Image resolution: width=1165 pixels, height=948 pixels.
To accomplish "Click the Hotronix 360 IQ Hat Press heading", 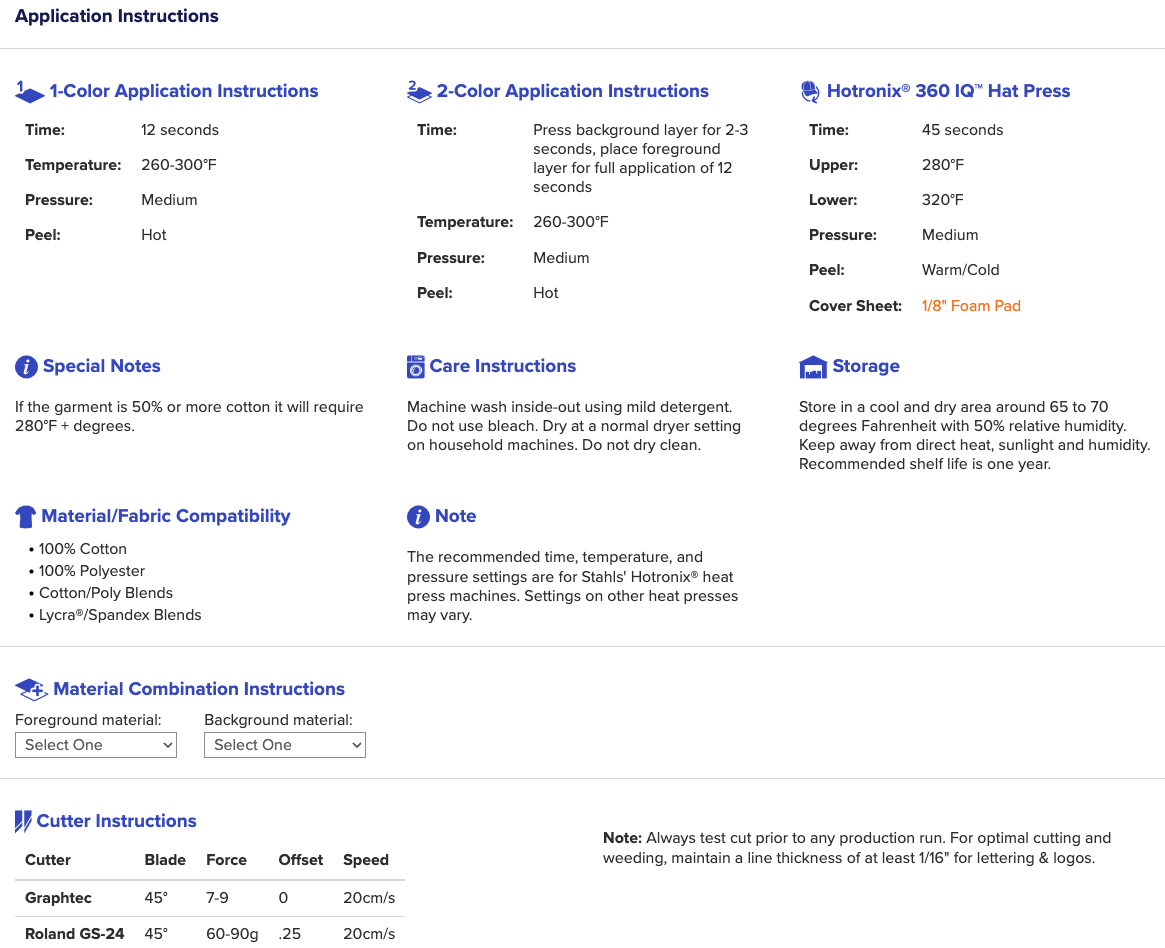I will (x=948, y=91).
